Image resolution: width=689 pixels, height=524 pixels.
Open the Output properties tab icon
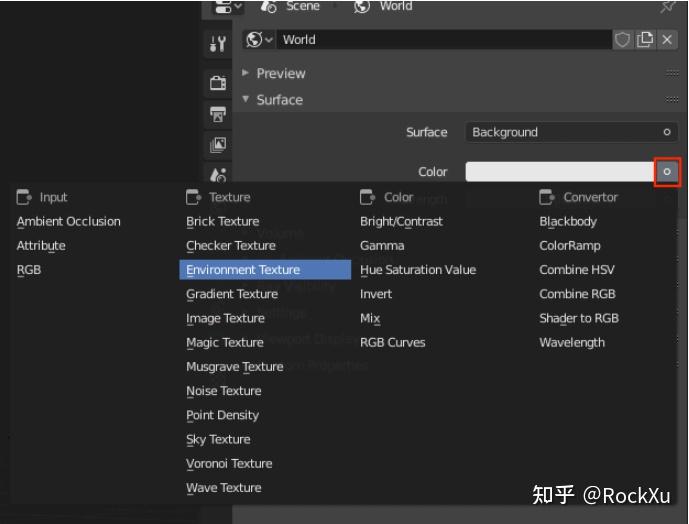click(x=218, y=114)
